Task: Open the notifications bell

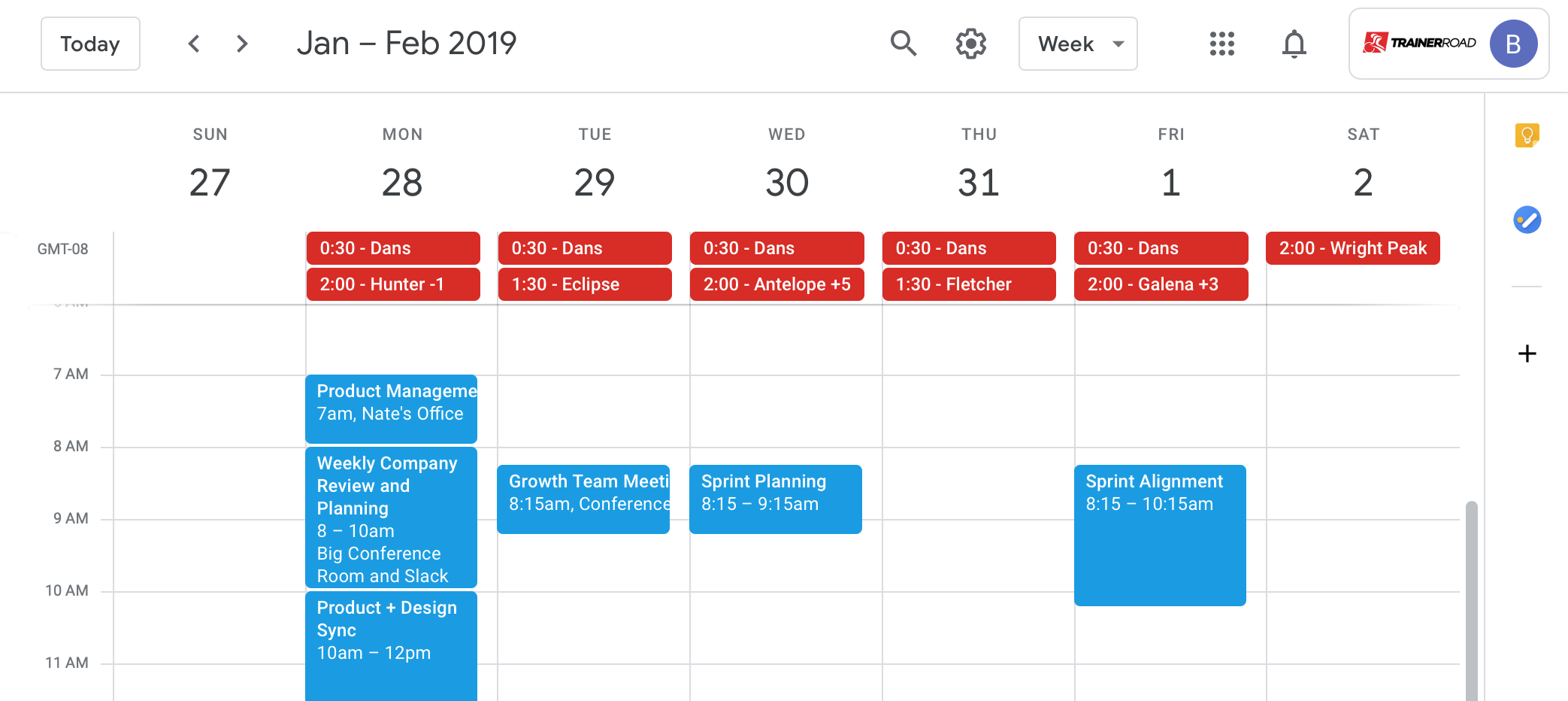Action: tap(1294, 44)
